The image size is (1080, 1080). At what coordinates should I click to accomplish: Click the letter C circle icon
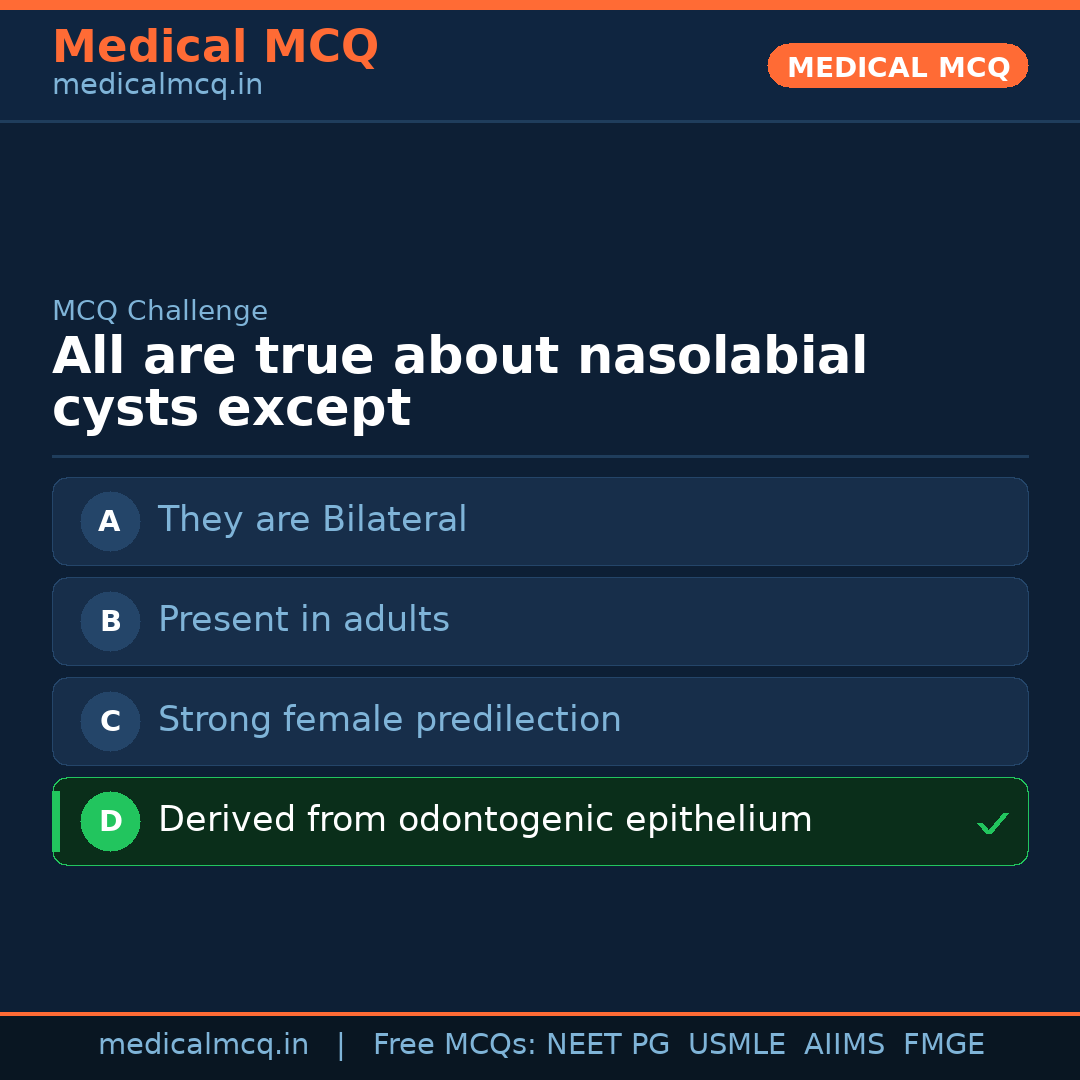110,721
